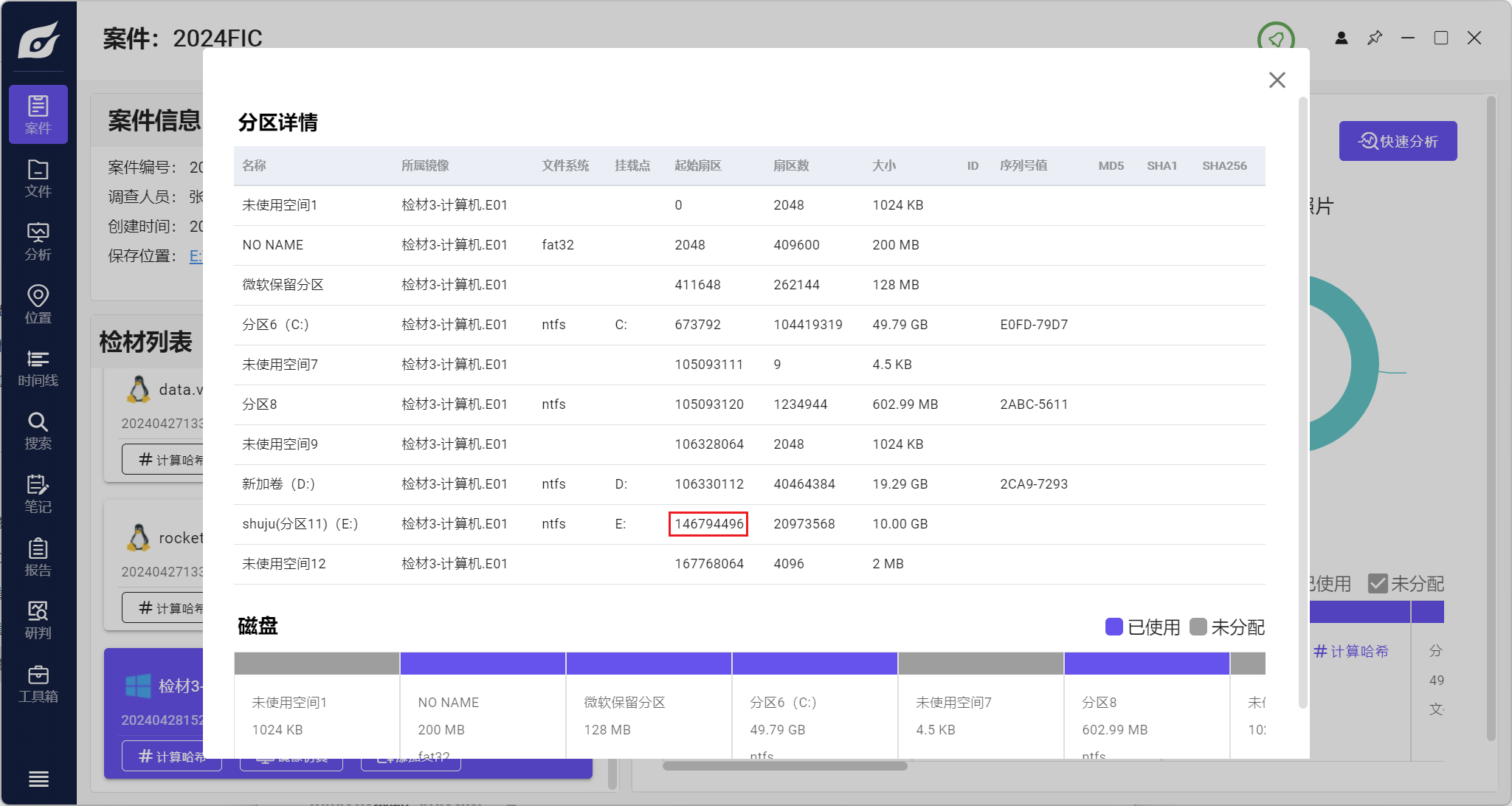Close the 分区详情 dialog

(x=1277, y=80)
